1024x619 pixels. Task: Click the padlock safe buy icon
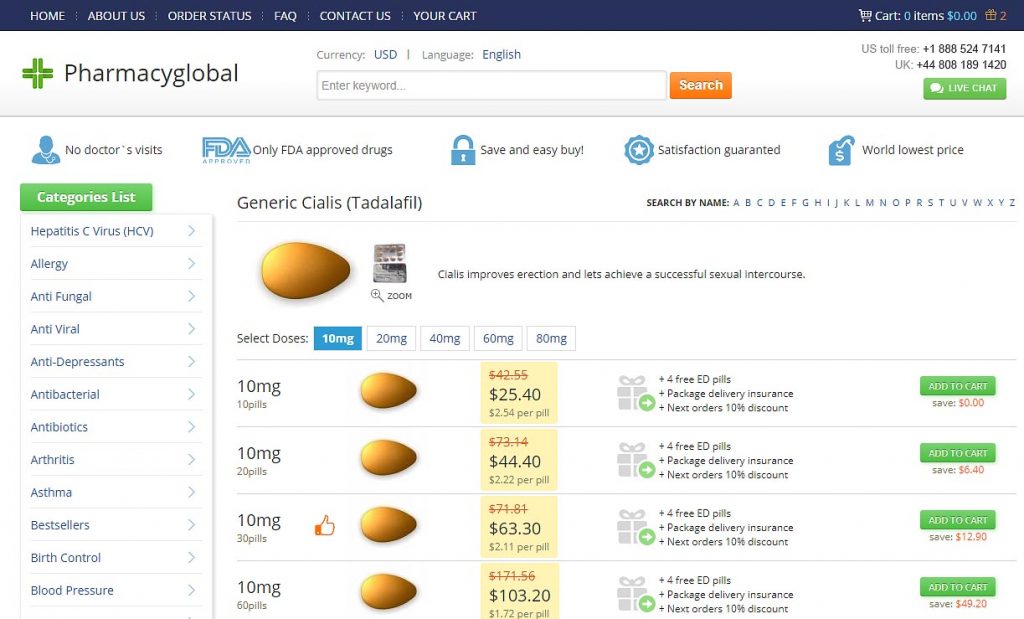(462, 150)
